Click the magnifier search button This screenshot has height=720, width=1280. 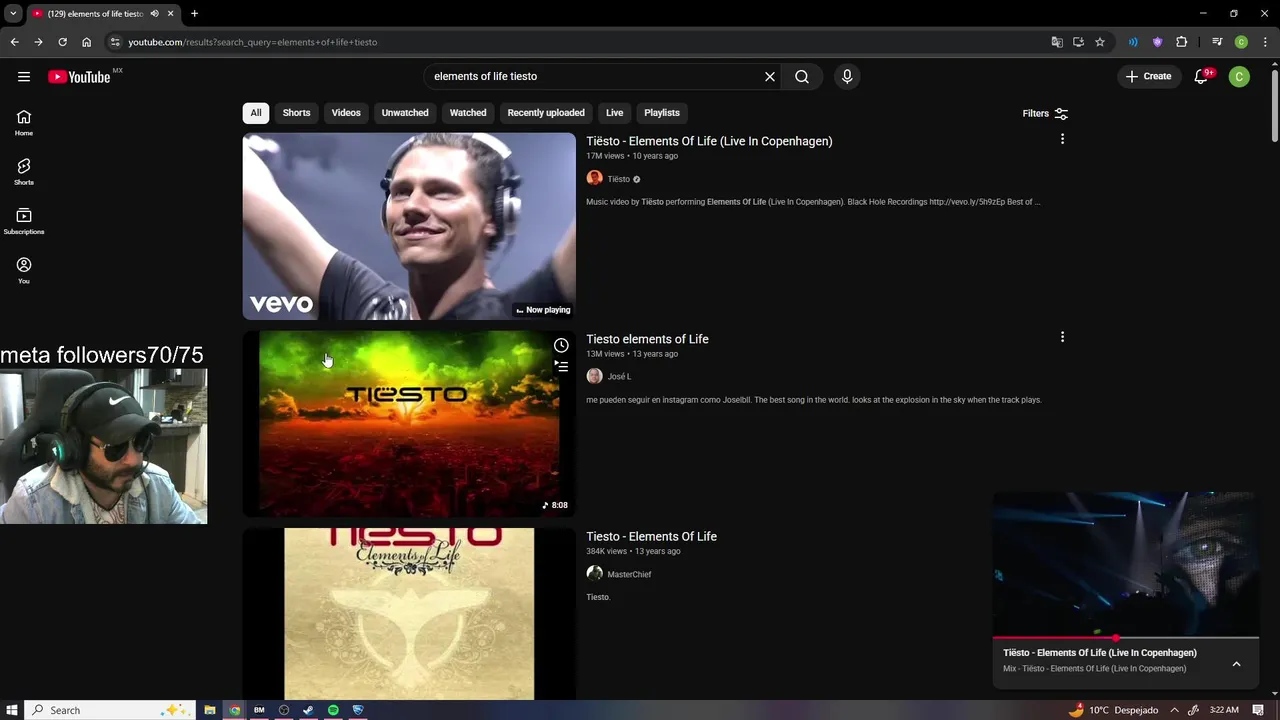[802, 76]
